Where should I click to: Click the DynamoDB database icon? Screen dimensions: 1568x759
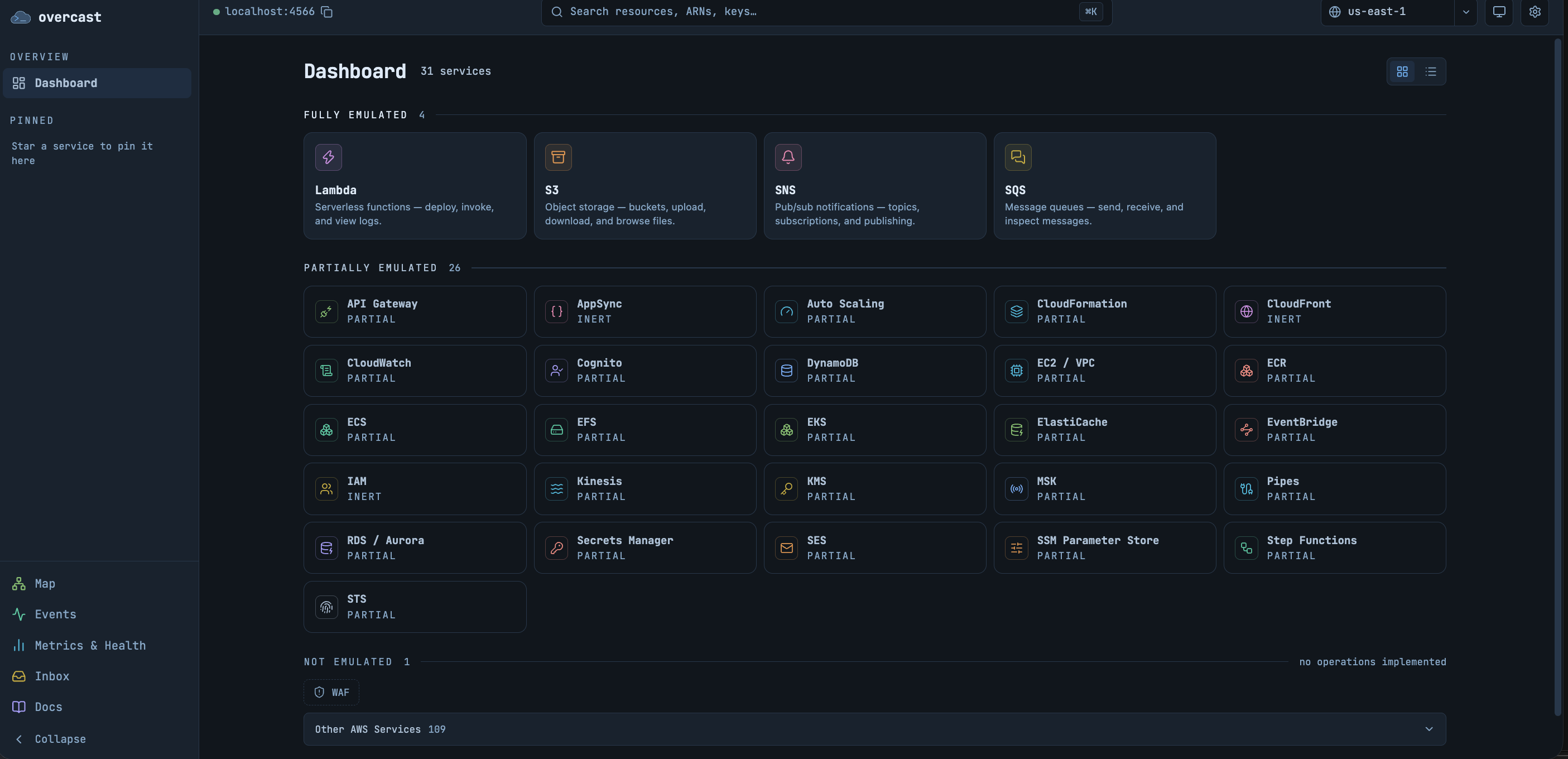pyautogui.click(x=786, y=371)
